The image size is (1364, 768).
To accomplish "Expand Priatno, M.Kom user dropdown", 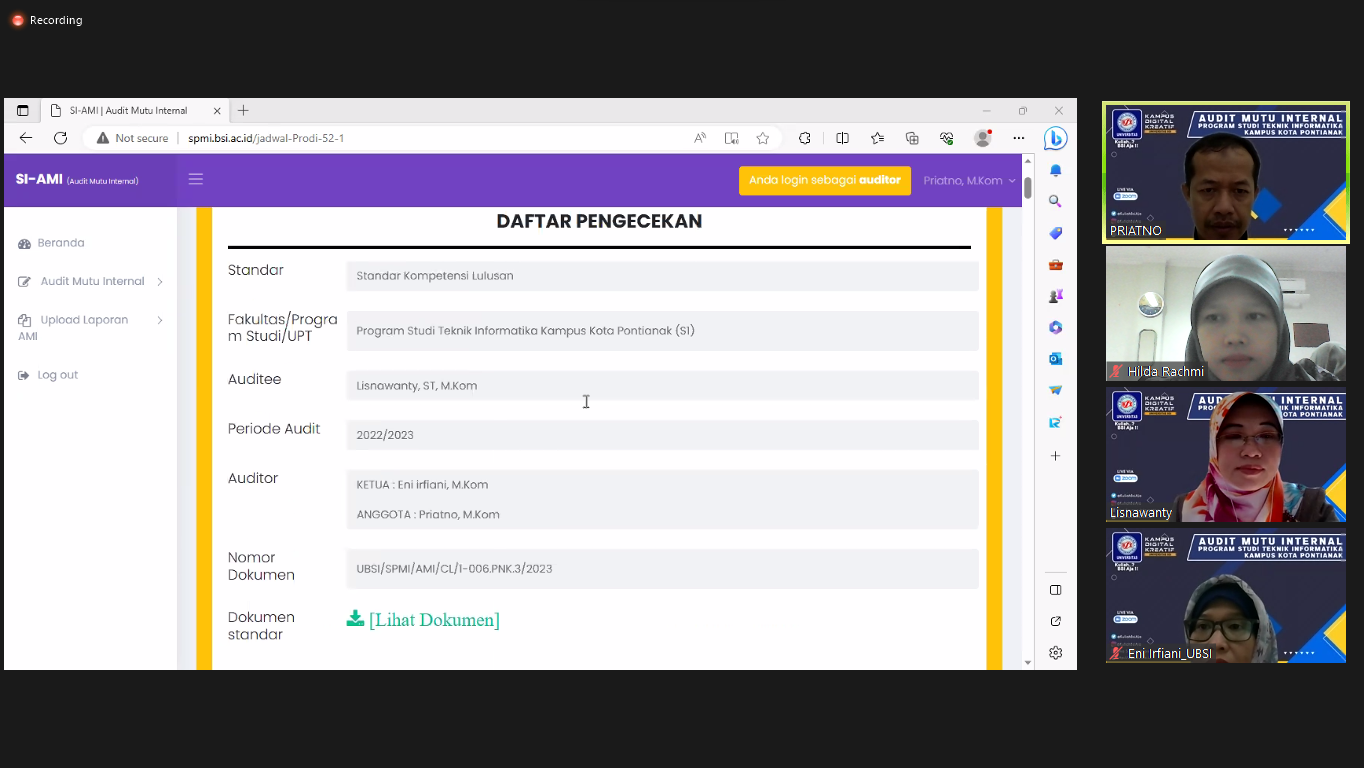I will [969, 180].
